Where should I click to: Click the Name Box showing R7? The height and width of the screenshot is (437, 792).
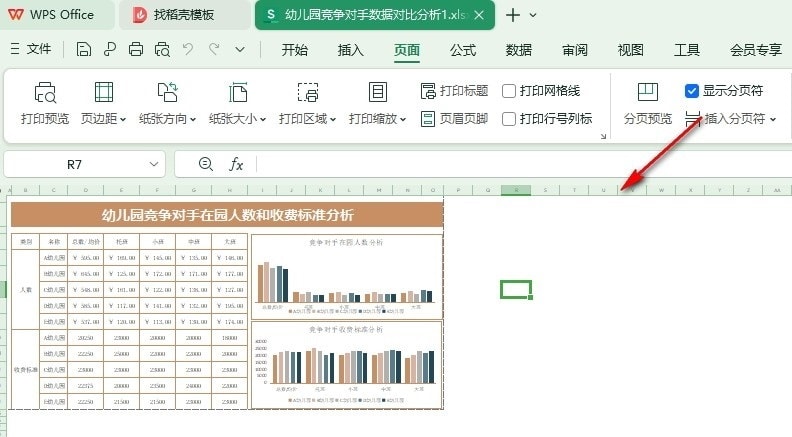[74, 164]
